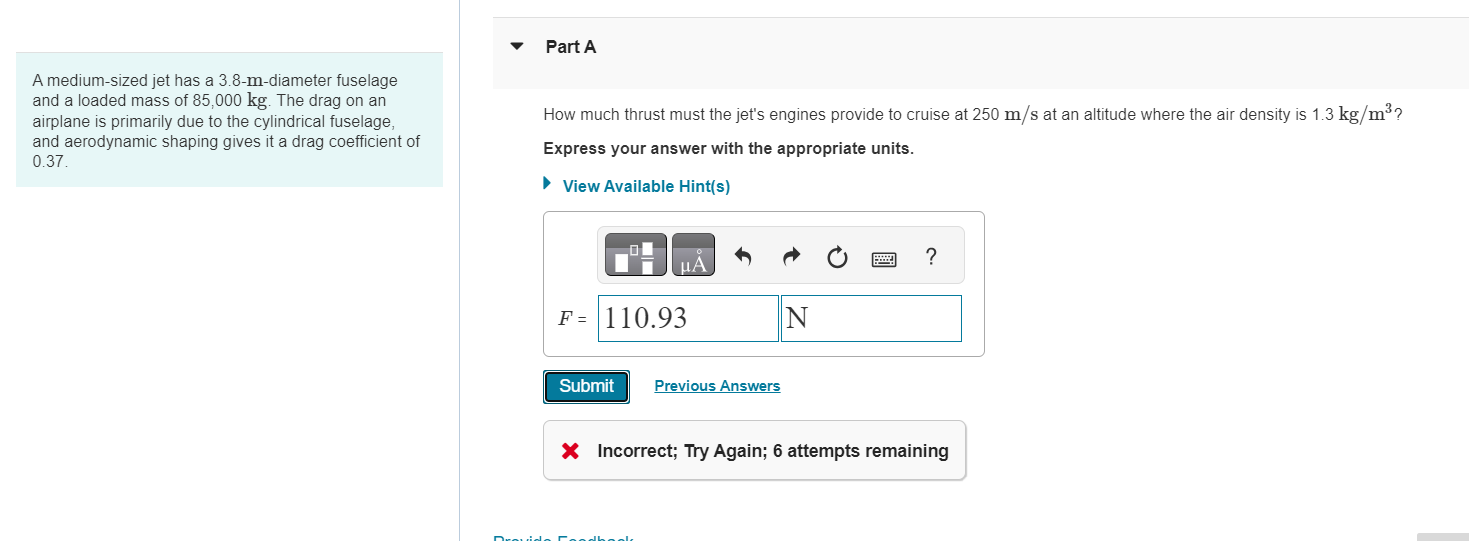Click the Part A heading
The height and width of the screenshot is (541, 1469).
[x=571, y=47]
